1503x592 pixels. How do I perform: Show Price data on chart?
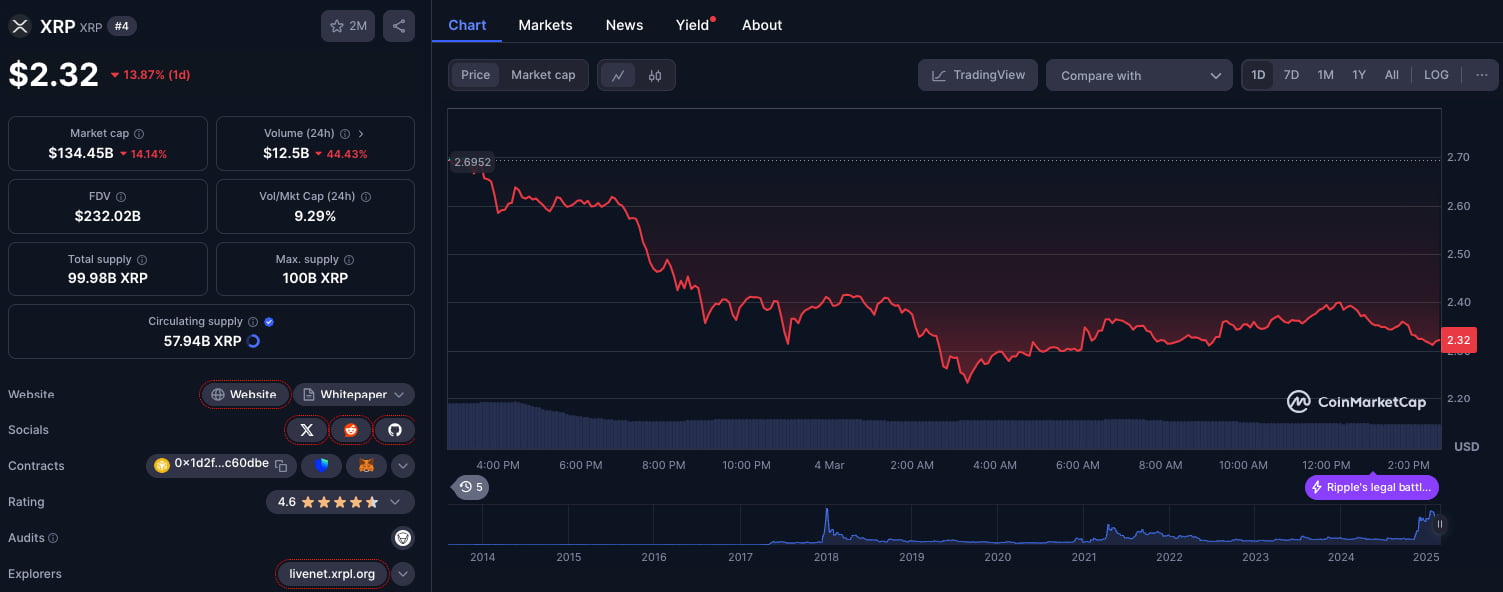[476, 75]
